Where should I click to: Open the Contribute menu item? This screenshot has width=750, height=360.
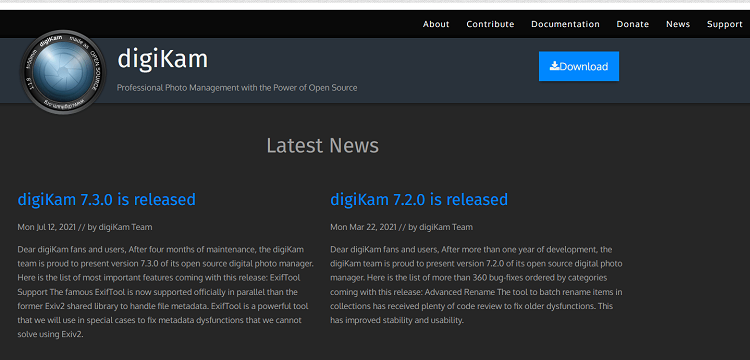click(490, 24)
